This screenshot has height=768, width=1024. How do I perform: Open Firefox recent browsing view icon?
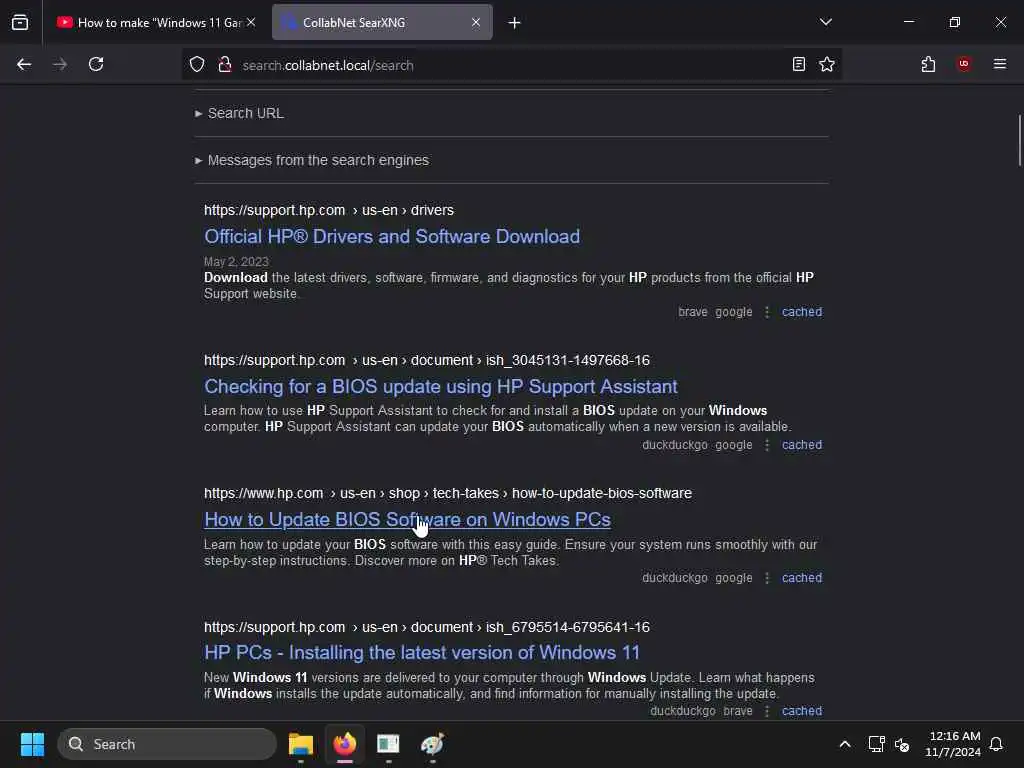tap(20, 23)
